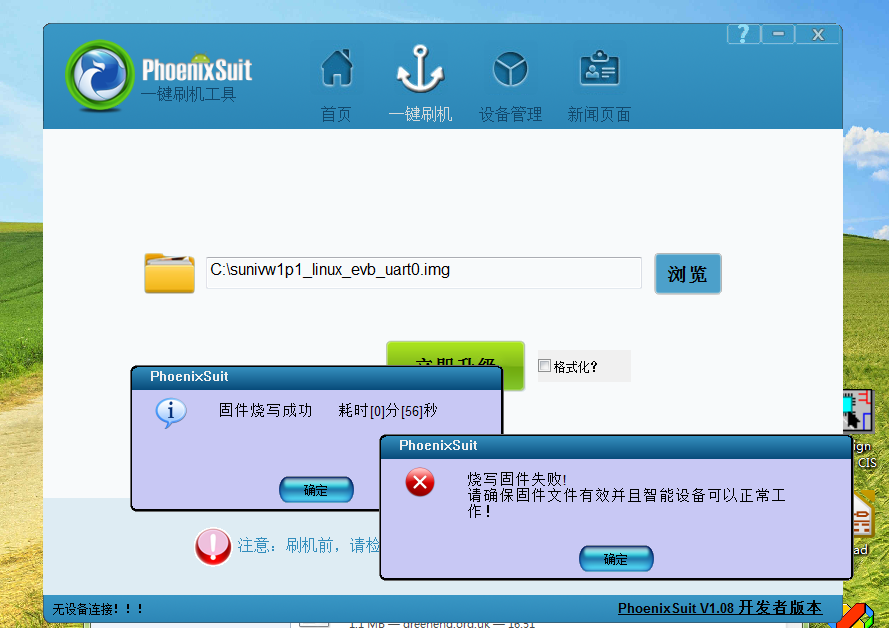Switch to 一键刷机 one-key flash tab

point(420,85)
